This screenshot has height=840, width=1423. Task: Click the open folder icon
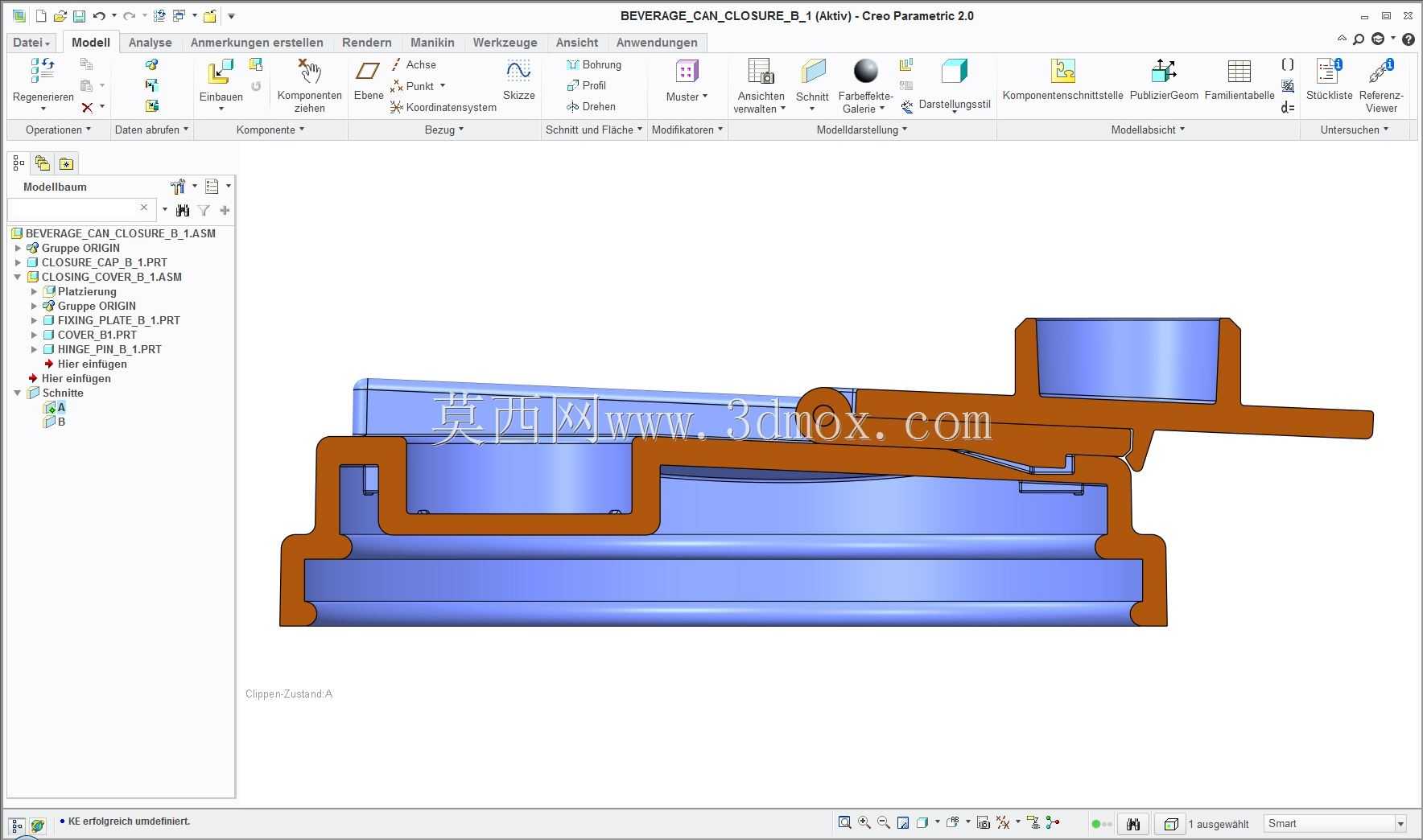[60, 16]
